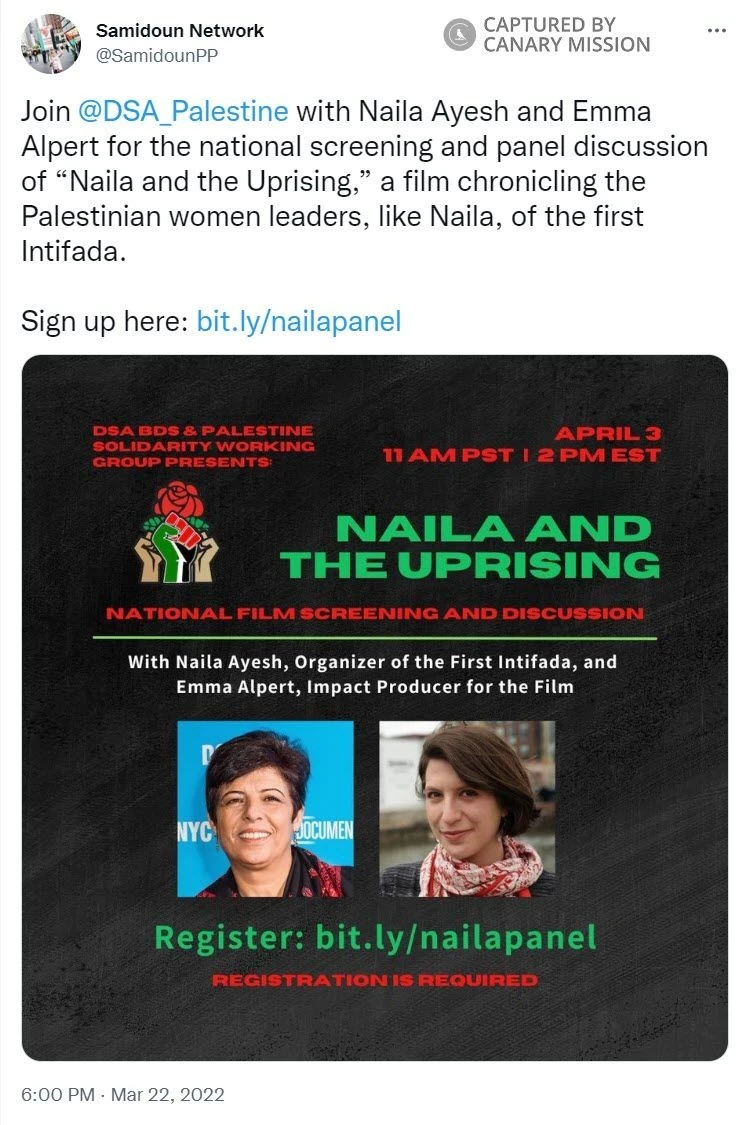The image size is (746, 1125).
Task: Open the Samidoun Network display name
Action: pyautogui.click(x=180, y=31)
